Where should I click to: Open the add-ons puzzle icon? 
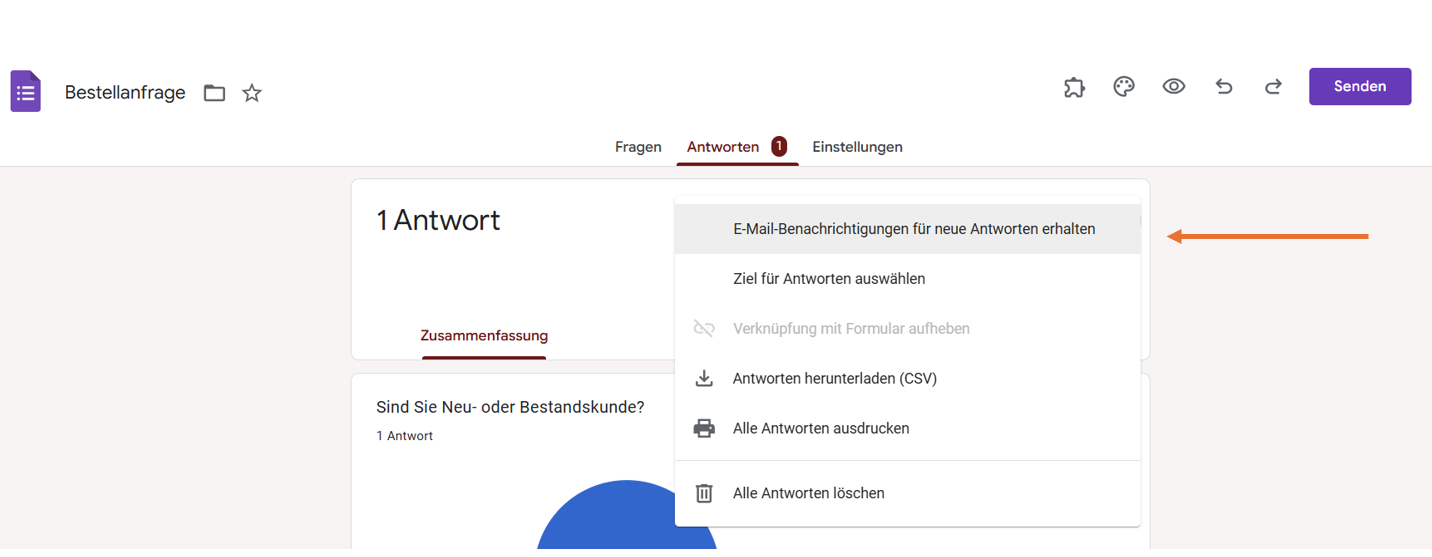tap(1074, 87)
